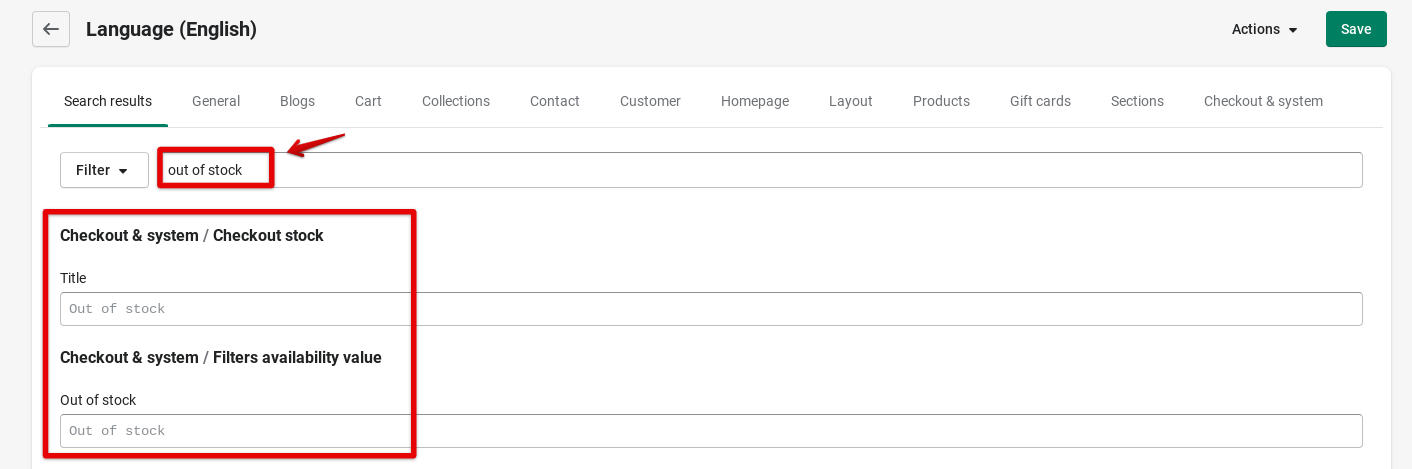The height and width of the screenshot is (469, 1412).
Task: Open the Checkout & system tab
Action: tap(1263, 101)
